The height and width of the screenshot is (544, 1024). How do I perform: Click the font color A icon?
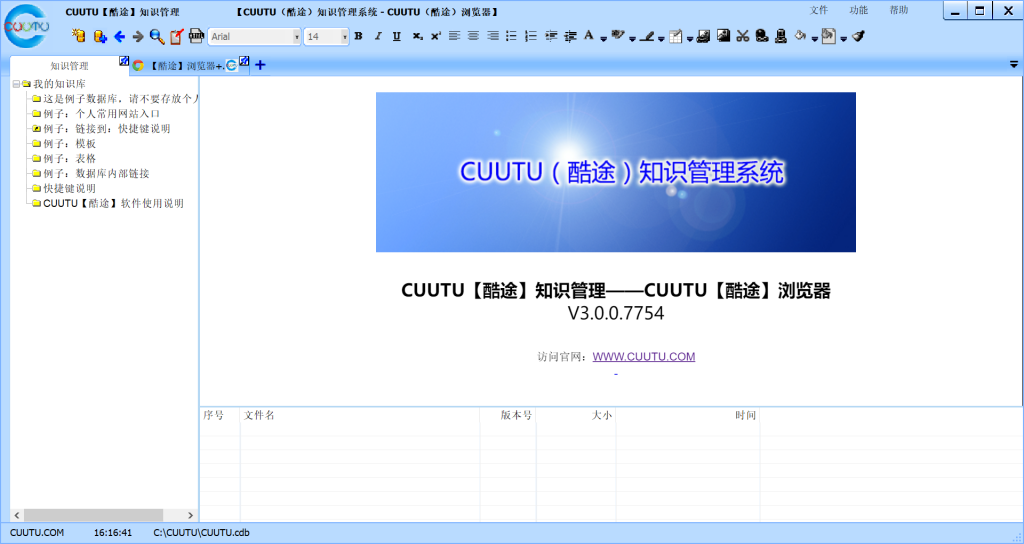(589, 36)
